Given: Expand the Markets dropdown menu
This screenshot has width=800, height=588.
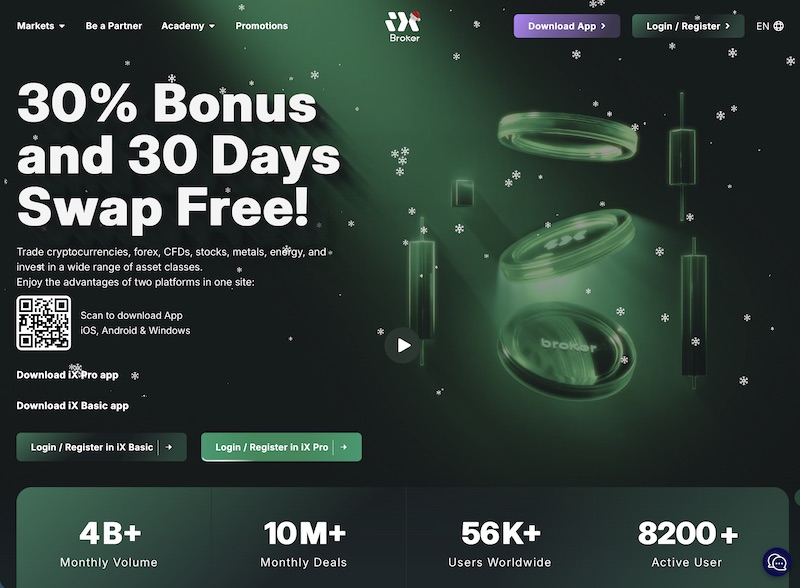Looking at the screenshot, I should tap(41, 26).
